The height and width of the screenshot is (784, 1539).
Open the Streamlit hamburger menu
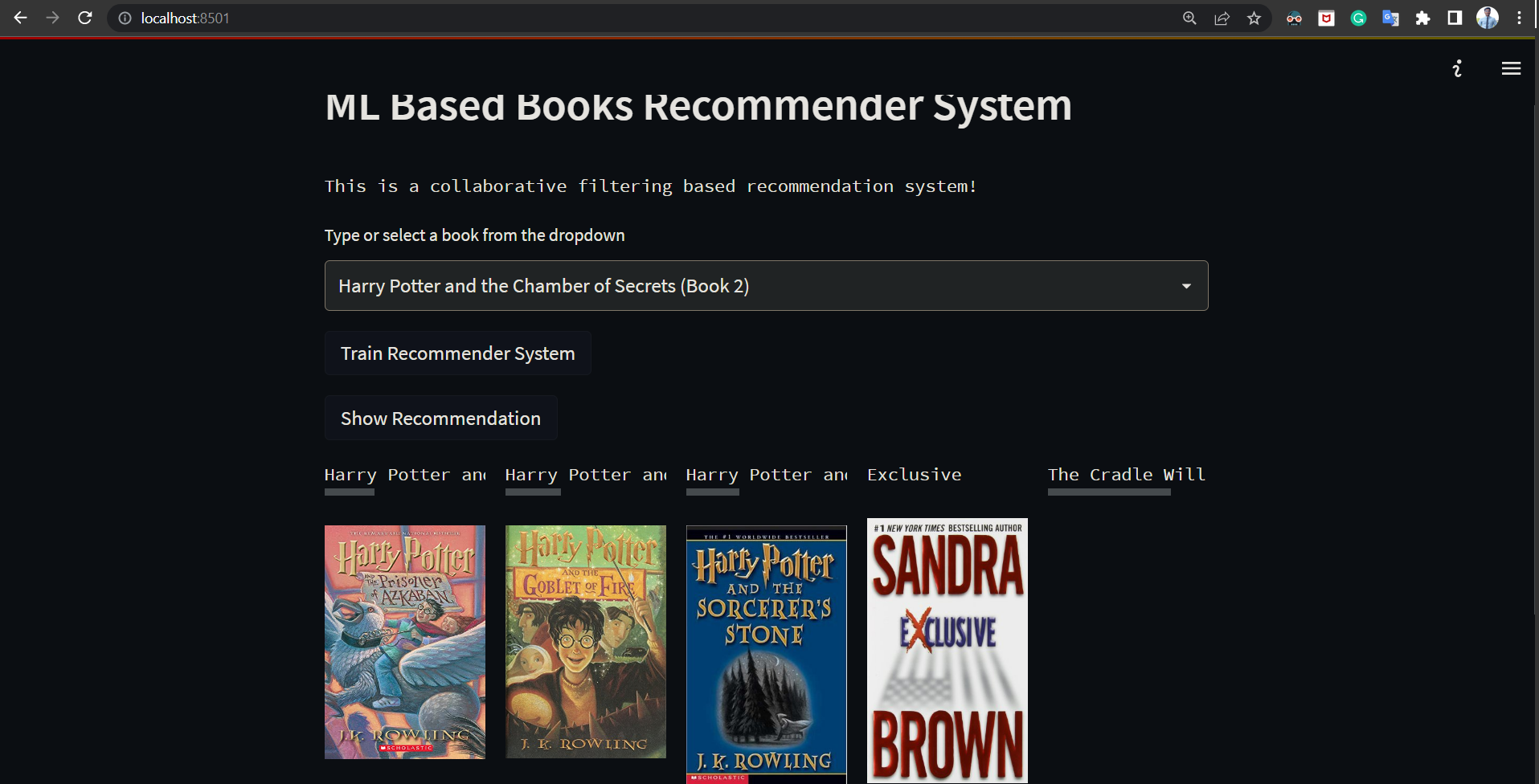click(x=1511, y=68)
